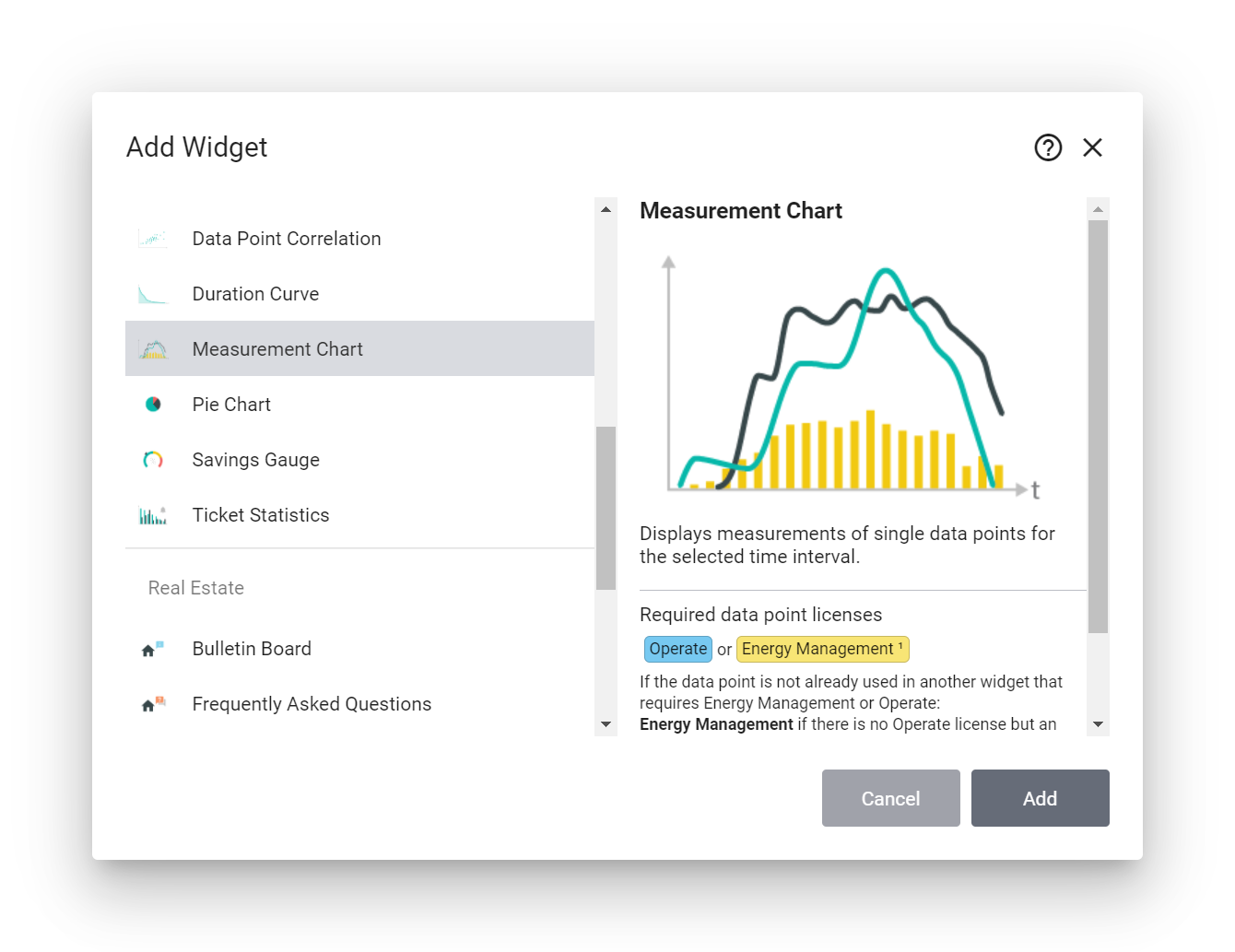Select Duration Curve widget
The height and width of the screenshot is (952, 1235).
tap(359, 294)
